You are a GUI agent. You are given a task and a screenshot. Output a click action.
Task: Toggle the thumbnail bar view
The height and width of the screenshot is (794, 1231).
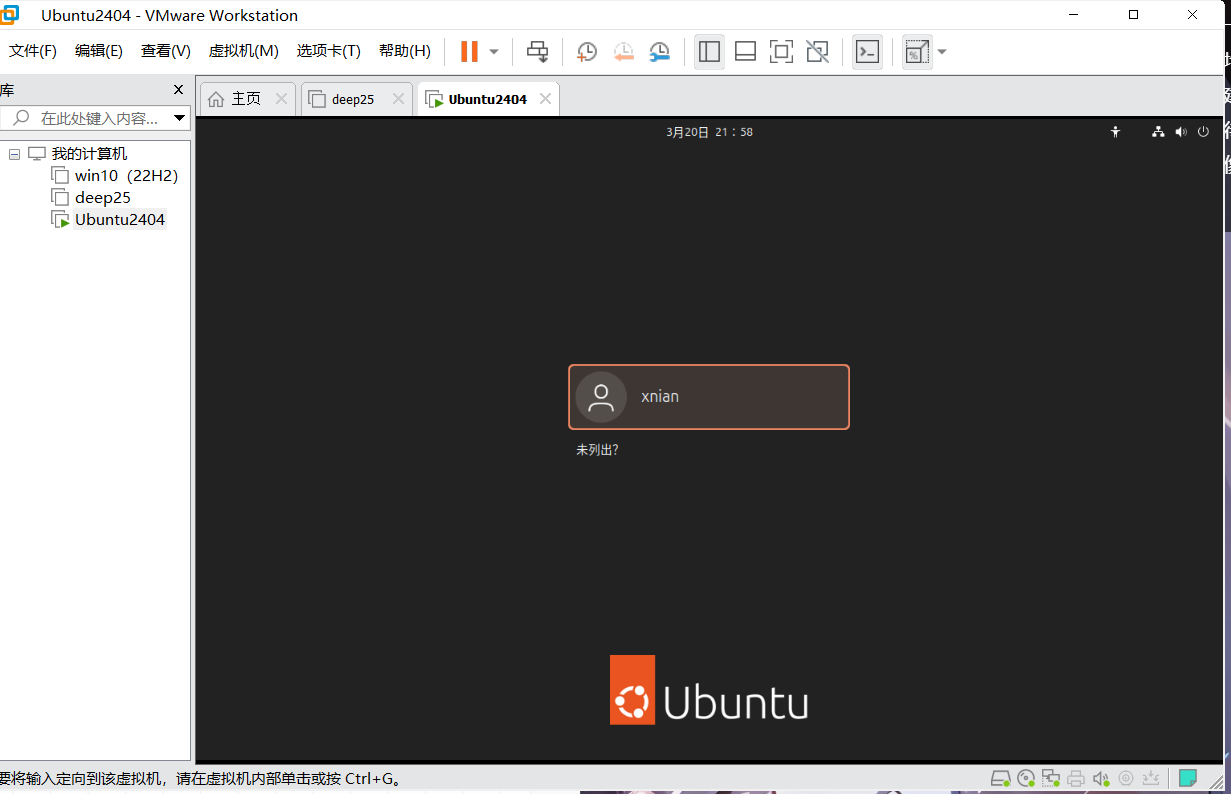pyautogui.click(x=745, y=51)
